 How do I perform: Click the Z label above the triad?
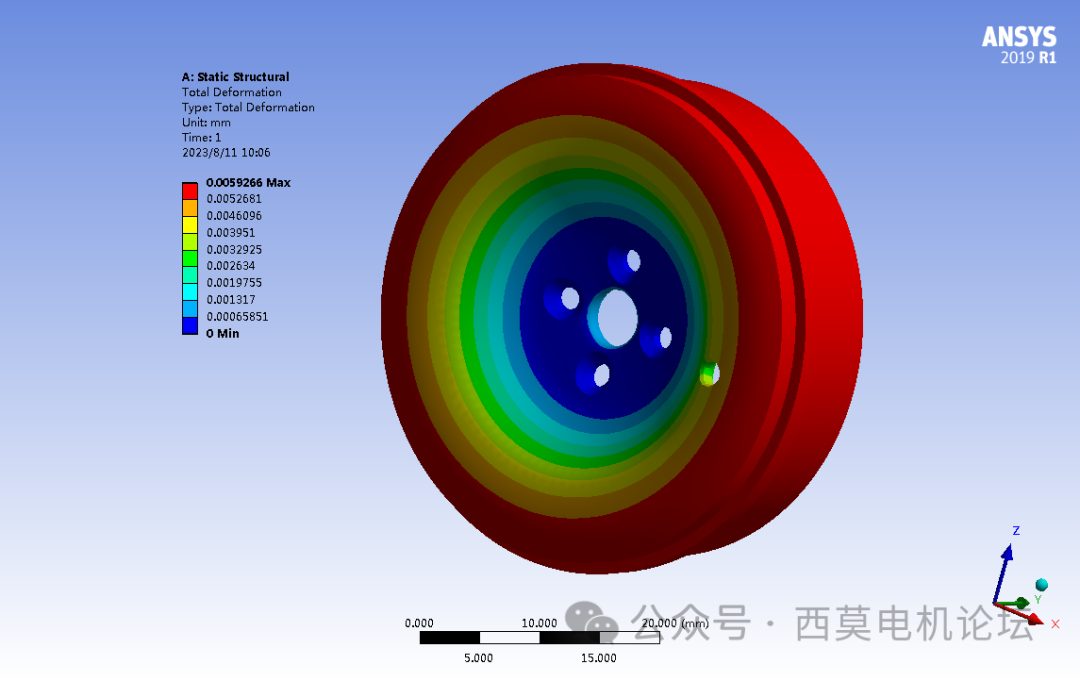pos(1016,531)
